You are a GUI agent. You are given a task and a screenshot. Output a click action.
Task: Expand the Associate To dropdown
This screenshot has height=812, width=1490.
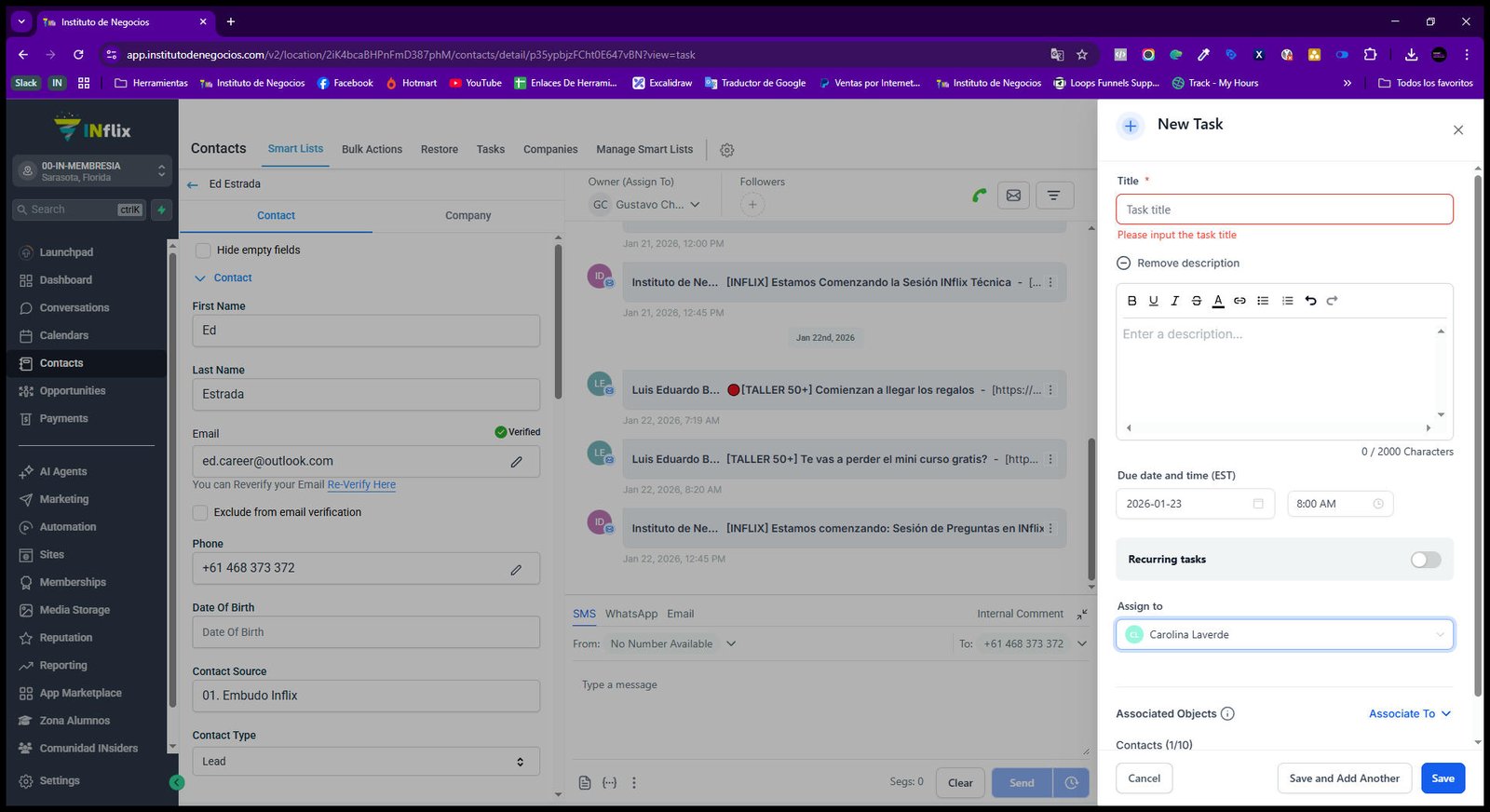[1410, 714]
